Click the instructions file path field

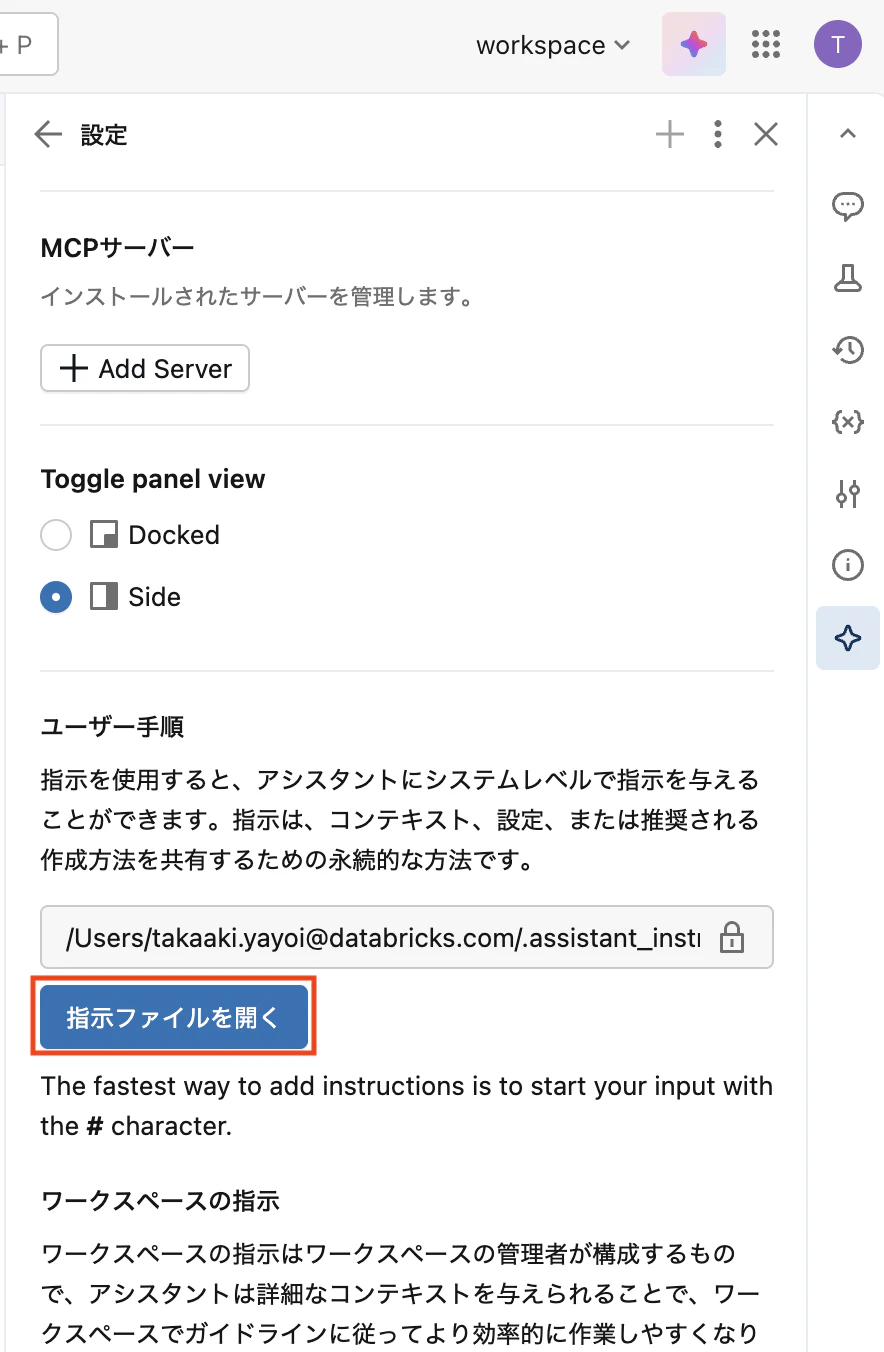coord(380,937)
